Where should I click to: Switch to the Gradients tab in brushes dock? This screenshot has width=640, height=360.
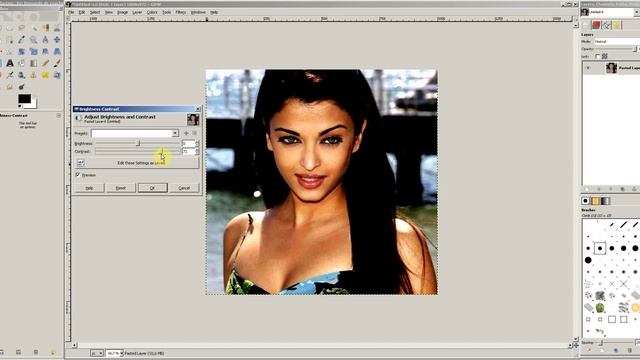(x=606, y=201)
